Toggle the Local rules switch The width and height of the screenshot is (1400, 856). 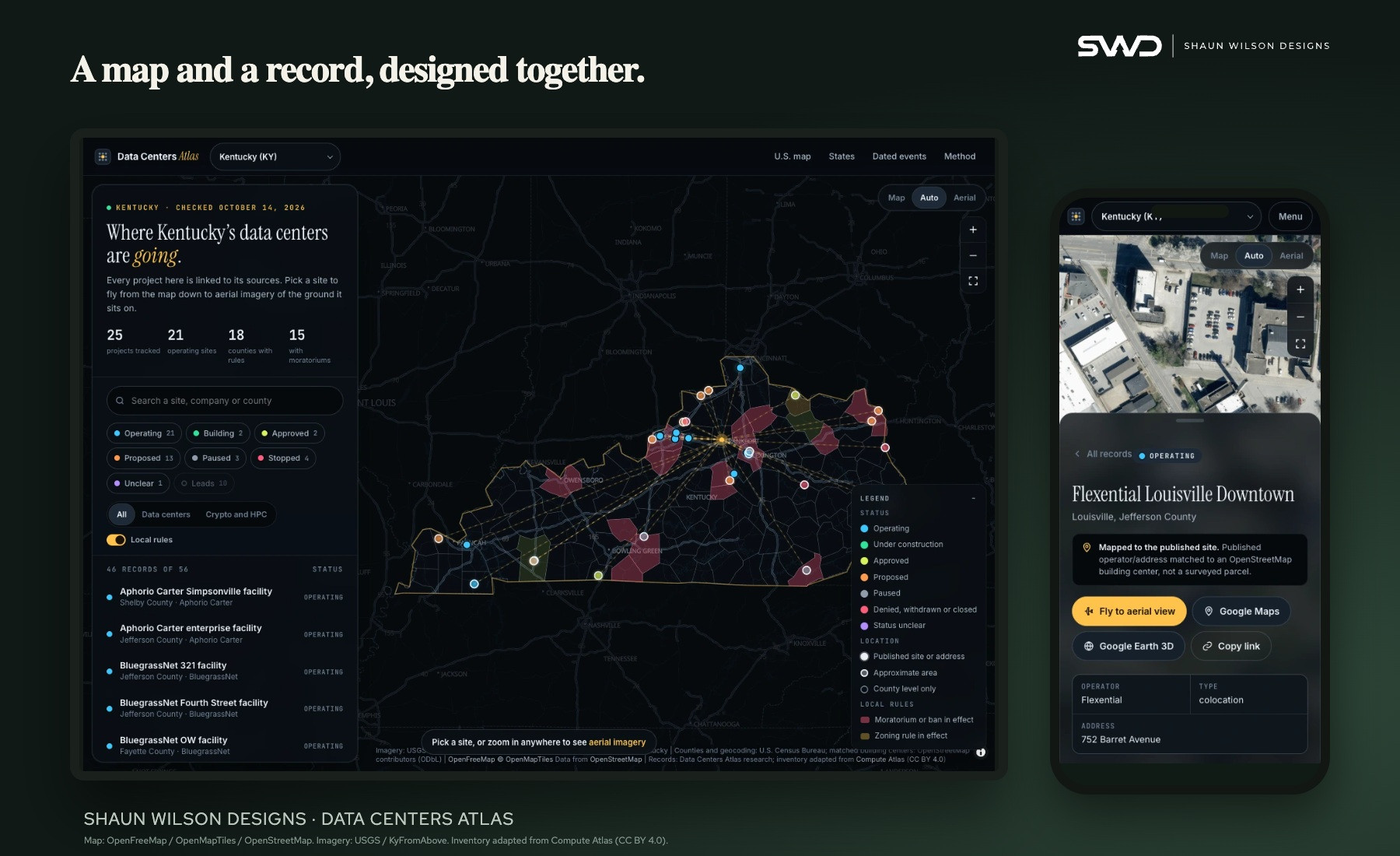116,540
